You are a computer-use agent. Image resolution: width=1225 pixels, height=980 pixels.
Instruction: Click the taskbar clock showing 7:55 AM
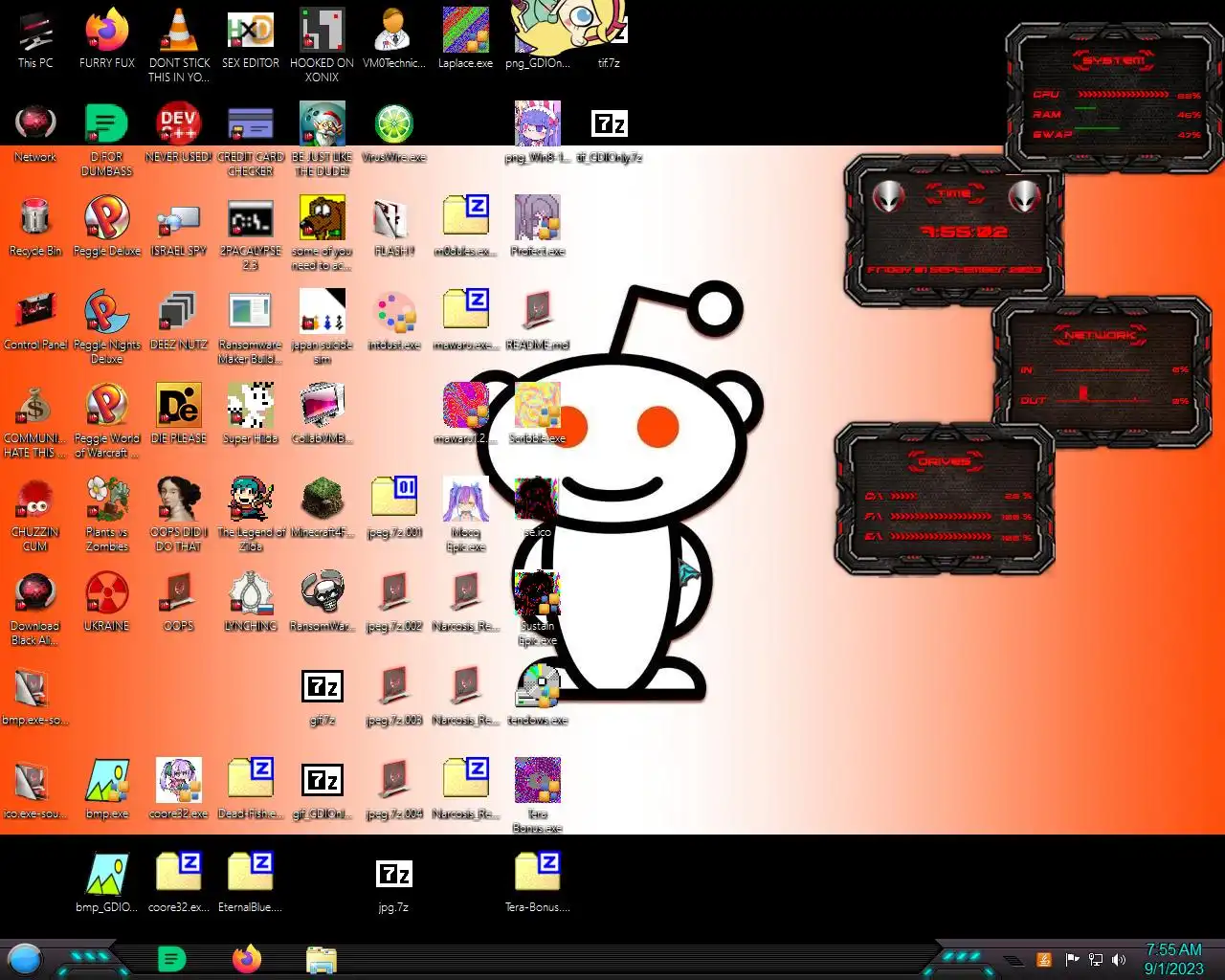(x=1174, y=959)
